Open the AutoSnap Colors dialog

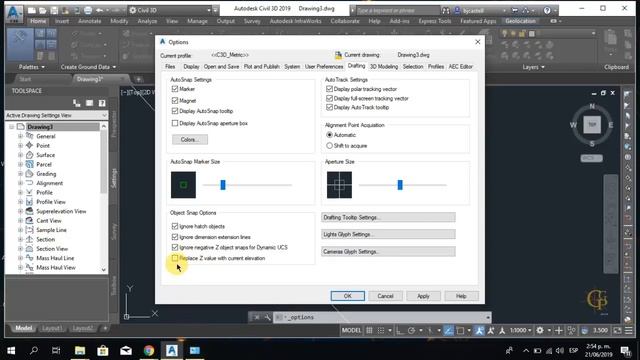[x=190, y=140]
